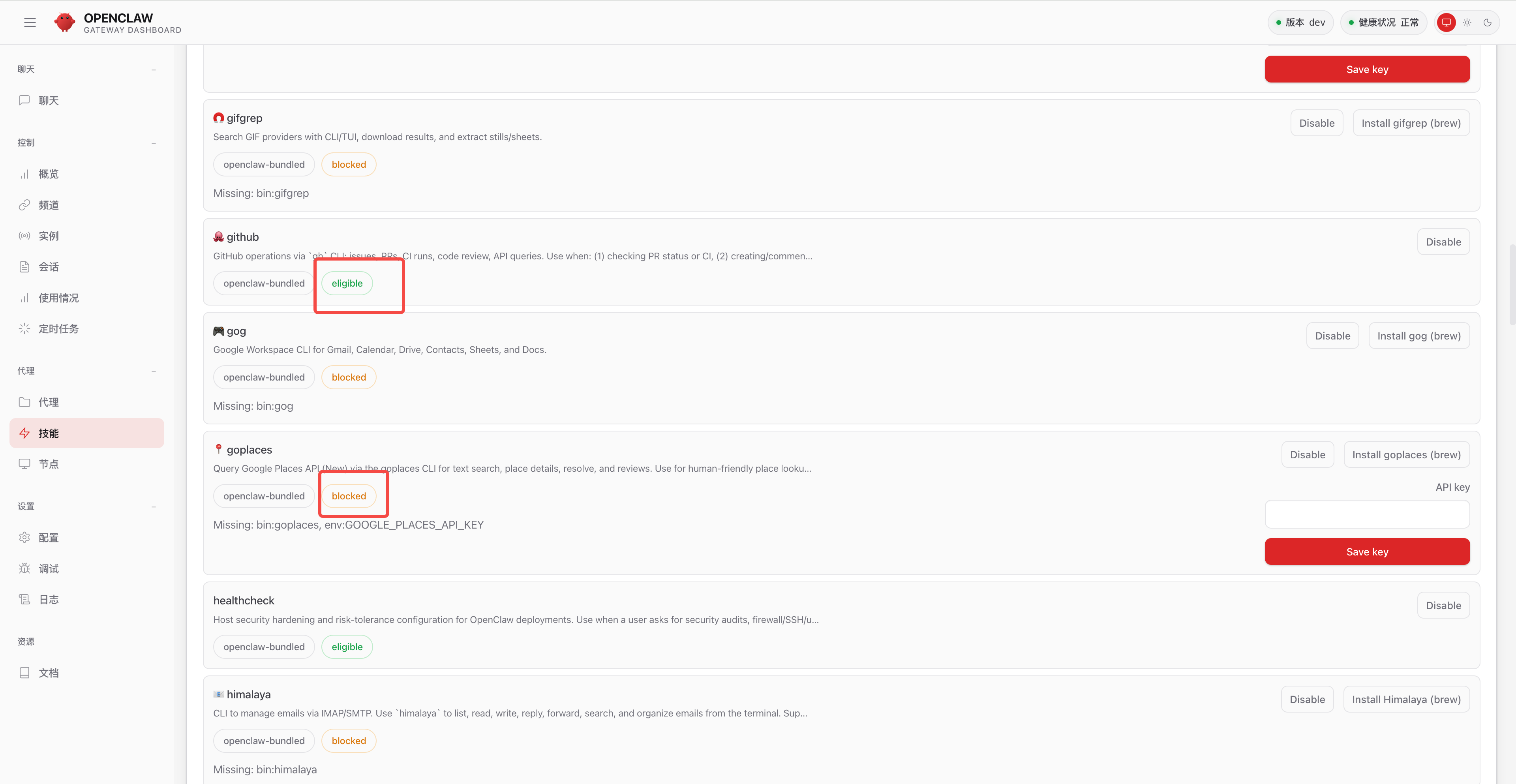Click Install goplaces (brew) button

coord(1407,455)
